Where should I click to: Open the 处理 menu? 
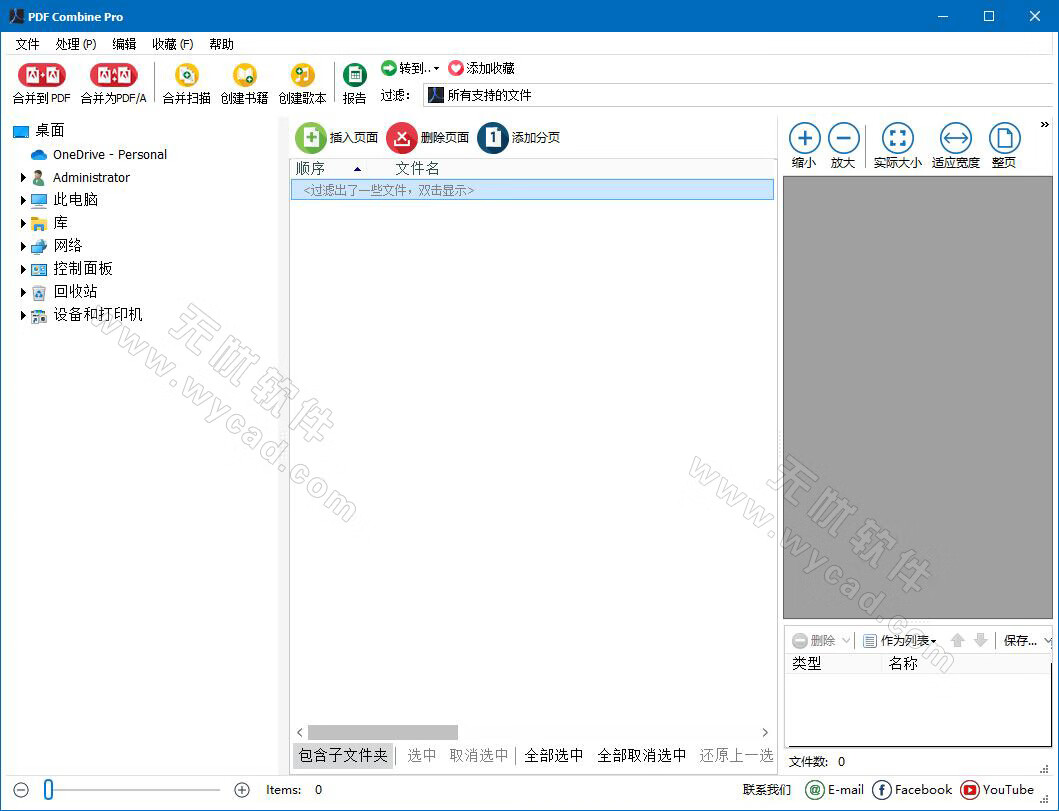74,44
